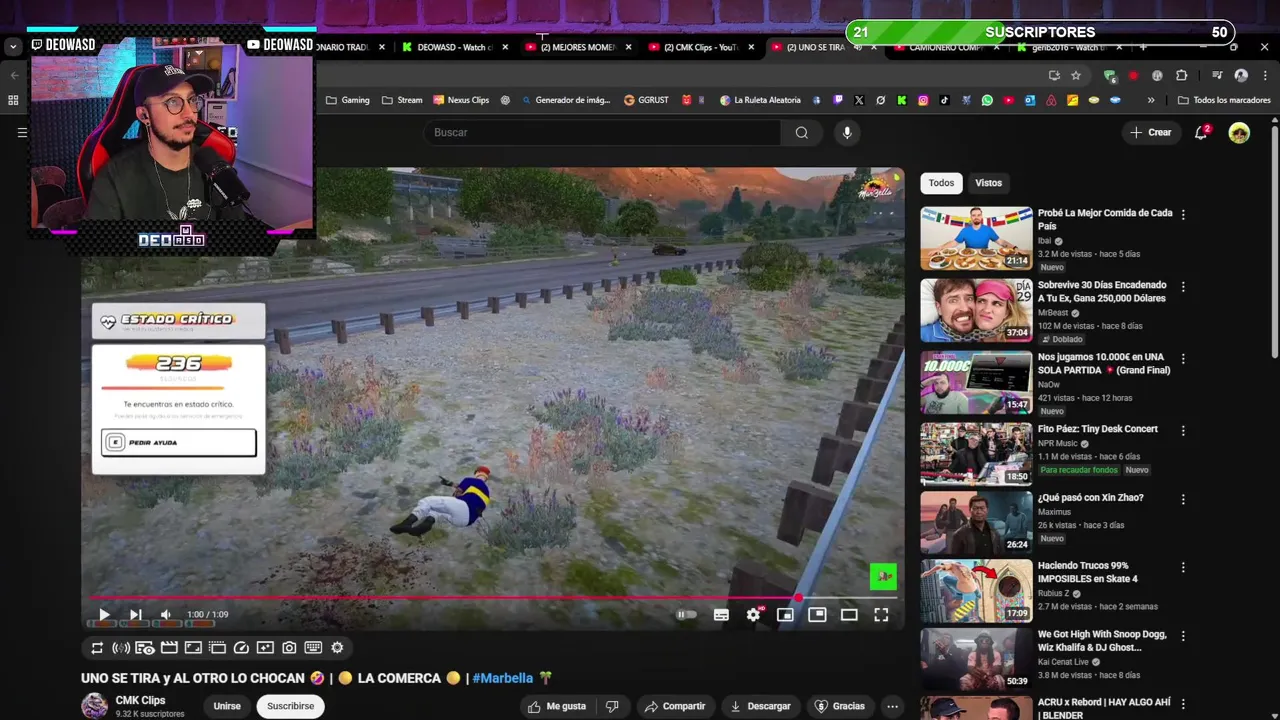Select the Vistos filter chip
Viewport: 1280px width, 720px height.
click(988, 183)
